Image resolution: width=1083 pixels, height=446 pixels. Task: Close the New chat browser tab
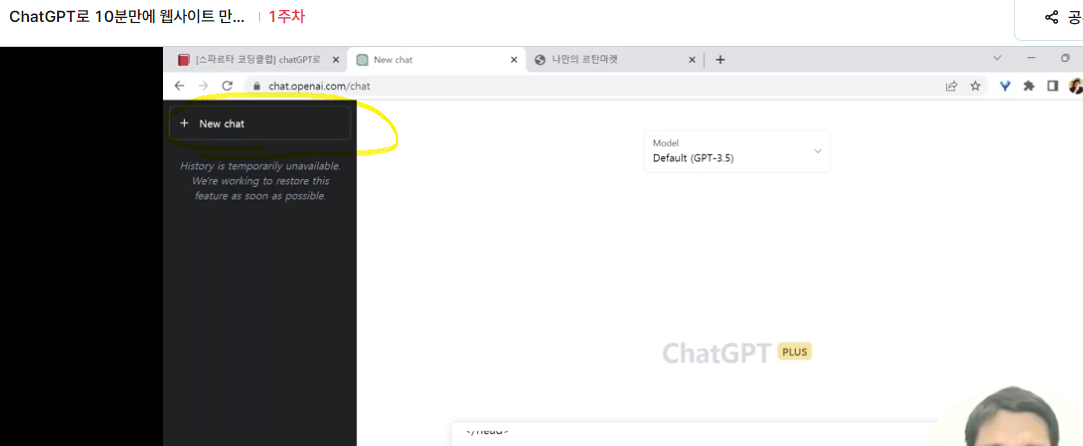click(513, 60)
